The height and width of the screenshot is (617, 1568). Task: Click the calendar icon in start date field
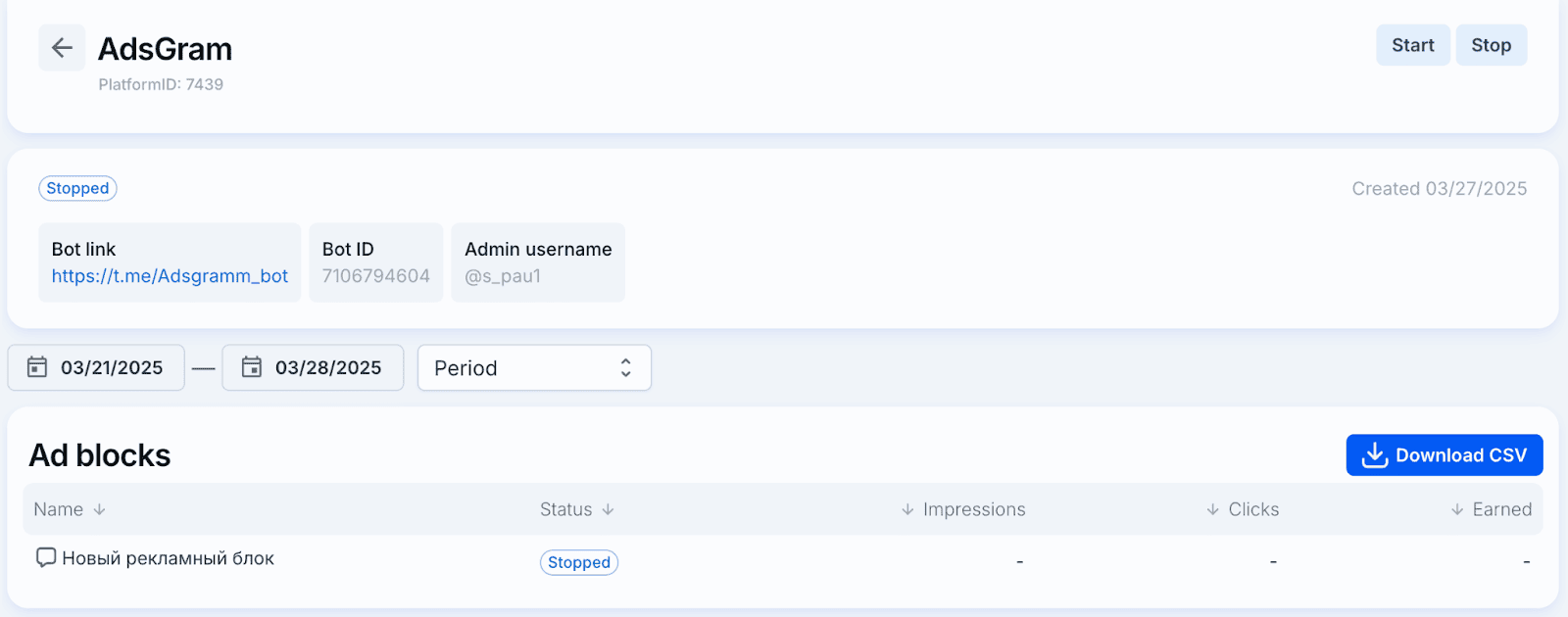[37, 367]
